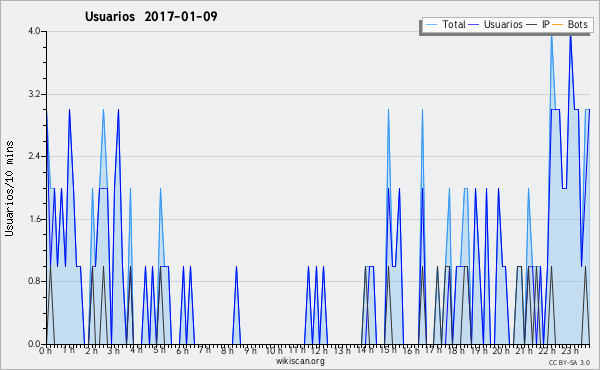Click the 0 h x-axis label
The image size is (600, 370).
tap(45, 351)
